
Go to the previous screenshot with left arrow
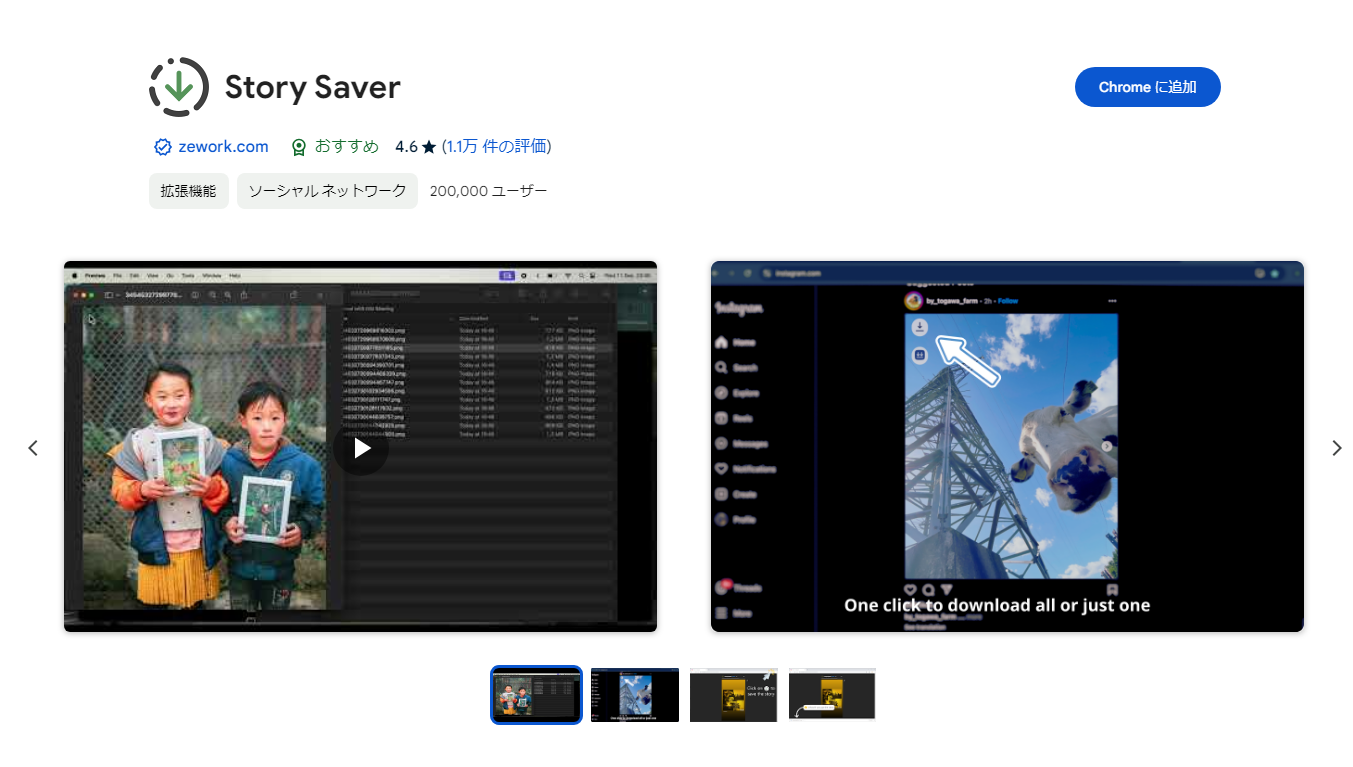point(33,448)
